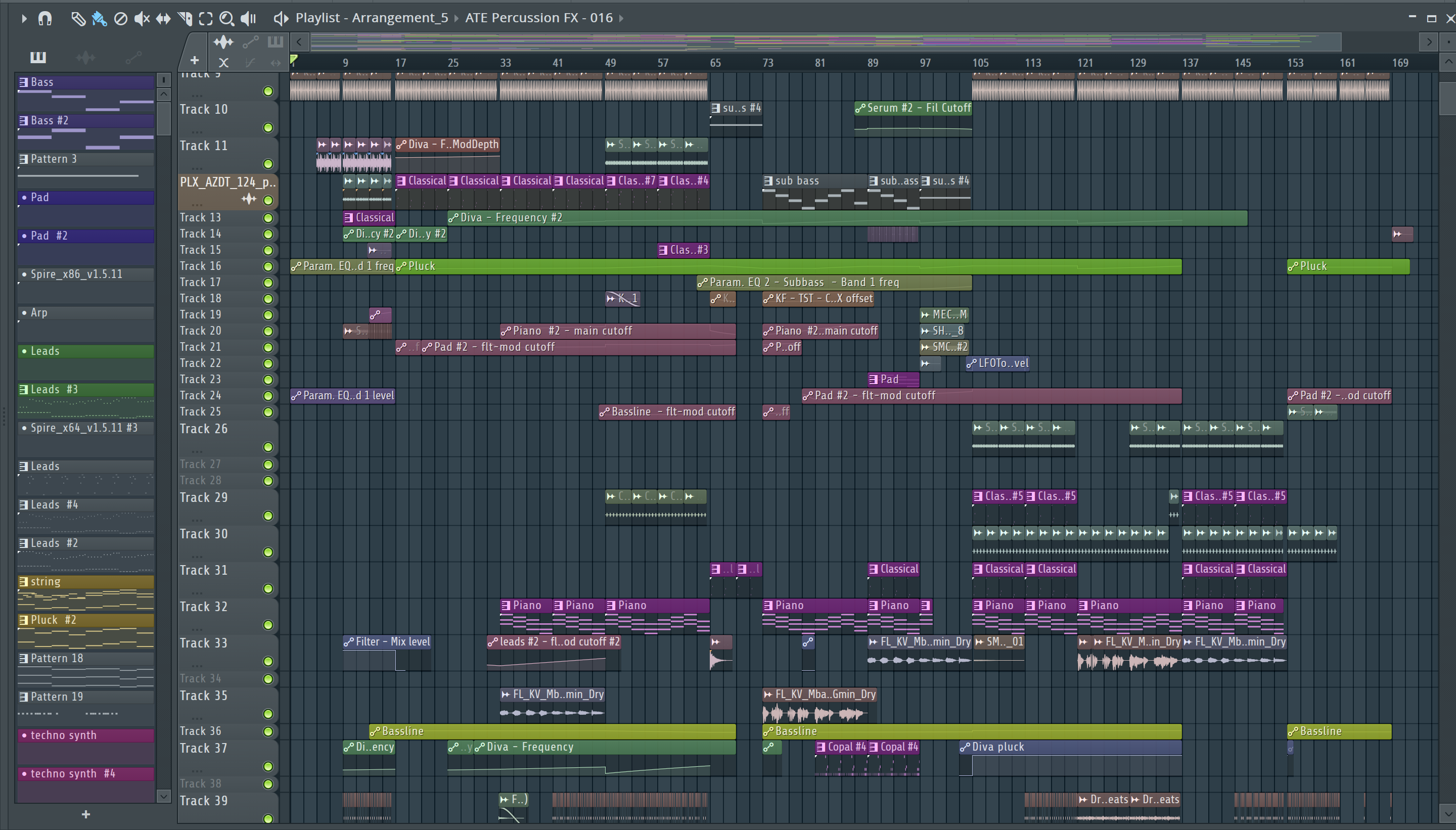This screenshot has width=1456, height=830.
Task: Add new pattern via picker plus button
Action: [85, 814]
